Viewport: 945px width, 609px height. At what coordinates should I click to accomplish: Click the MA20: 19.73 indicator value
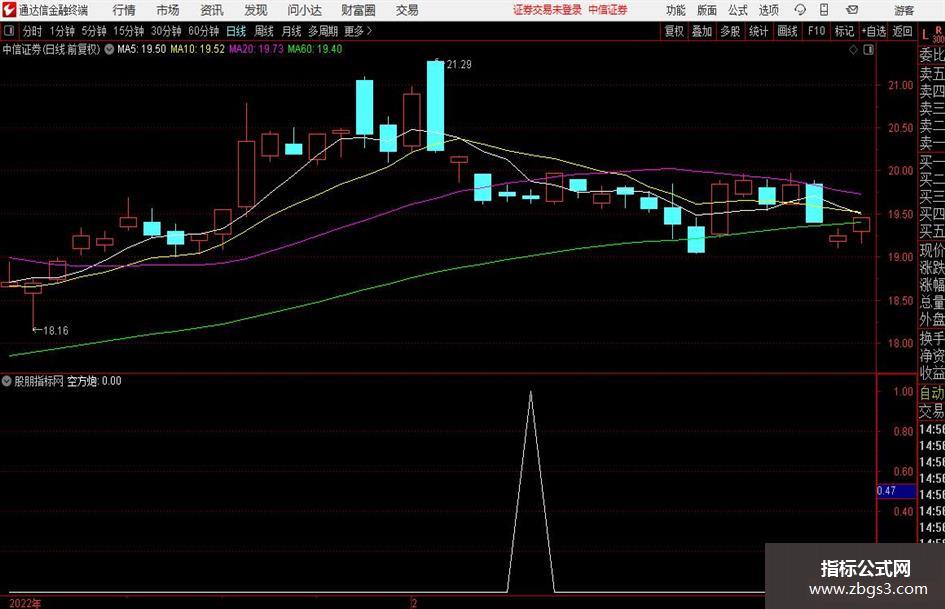coord(256,49)
